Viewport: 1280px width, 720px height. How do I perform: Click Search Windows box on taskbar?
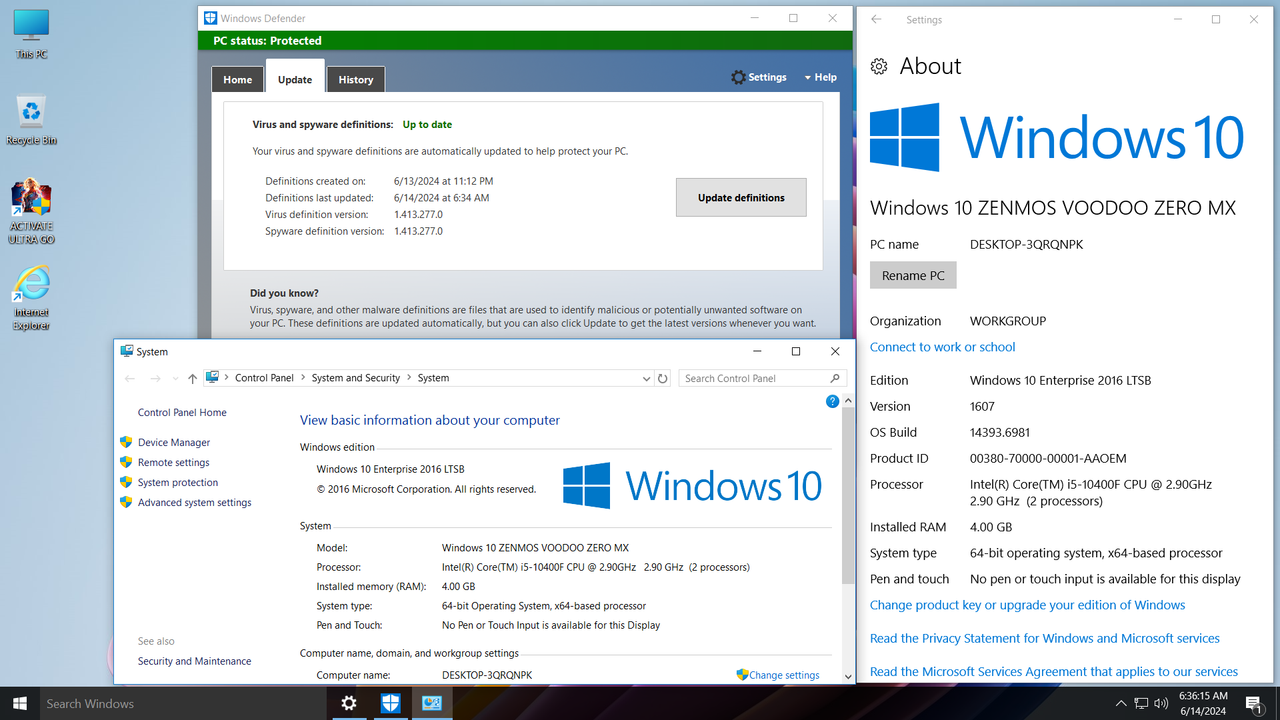pos(183,703)
